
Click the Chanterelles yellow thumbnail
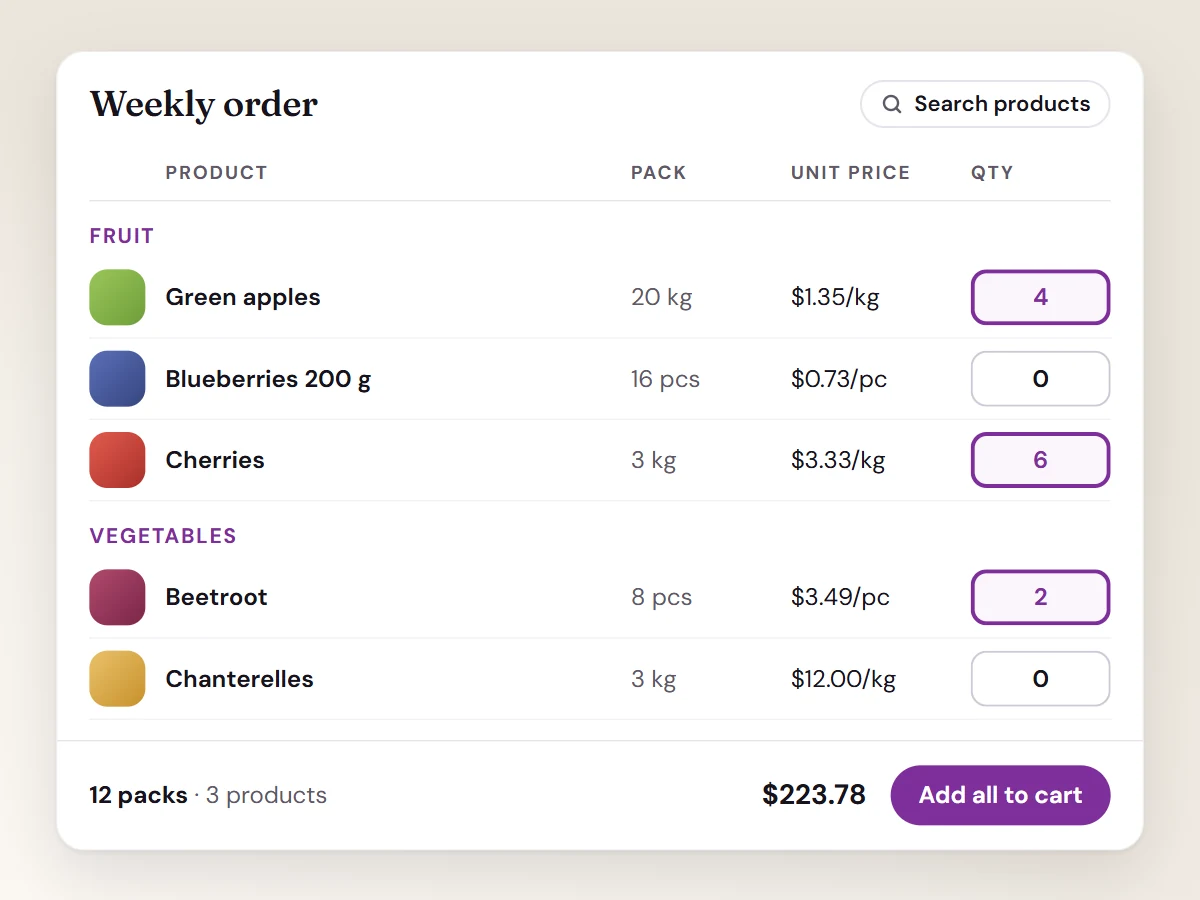point(117,679)
